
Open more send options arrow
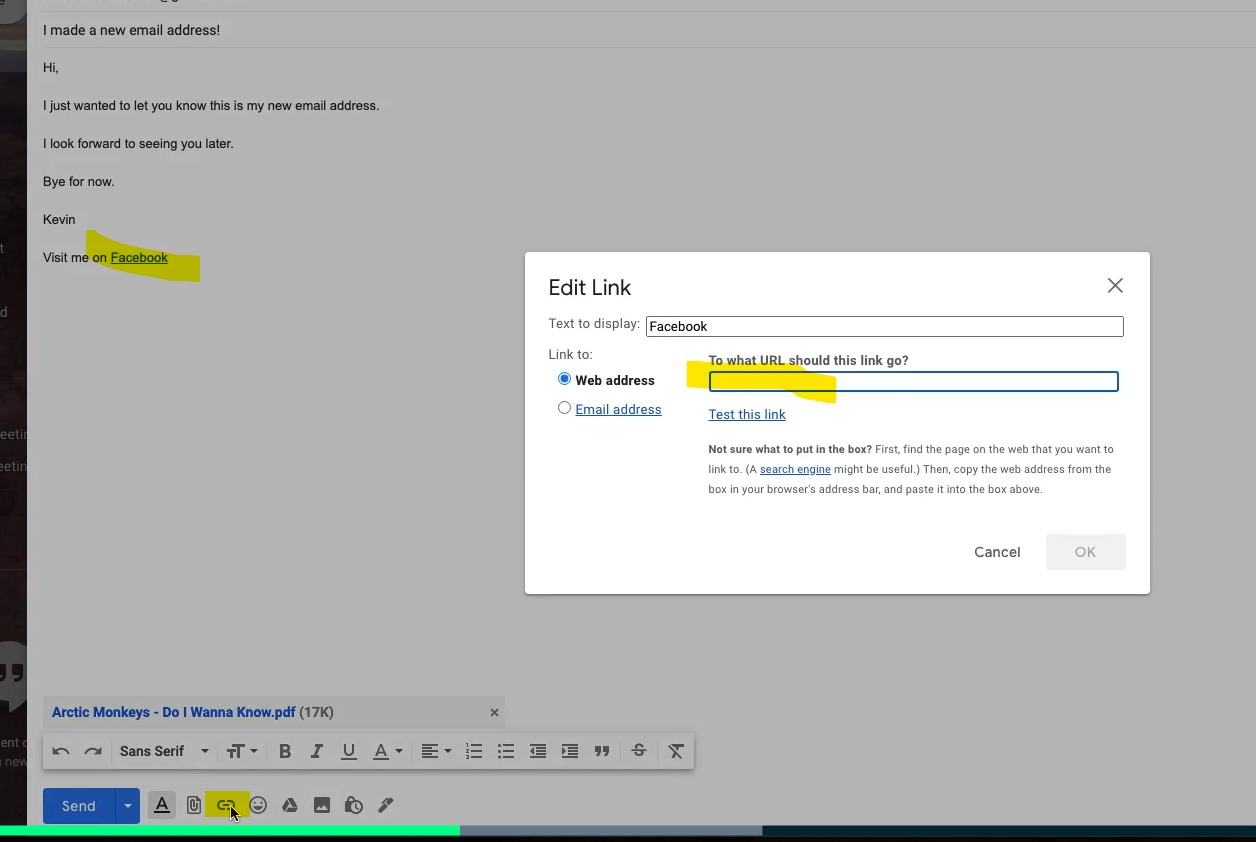[127, 805]
